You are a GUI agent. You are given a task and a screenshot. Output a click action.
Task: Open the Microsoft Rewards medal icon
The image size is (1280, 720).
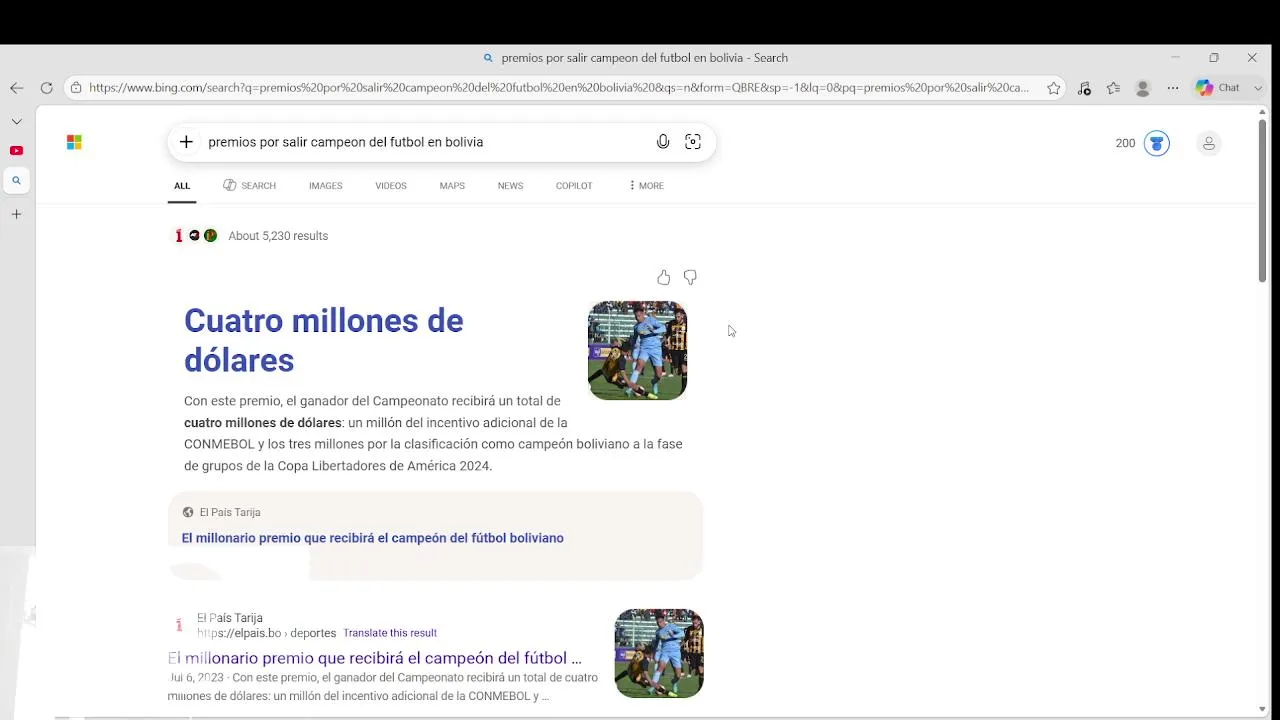pos(1157,143)
